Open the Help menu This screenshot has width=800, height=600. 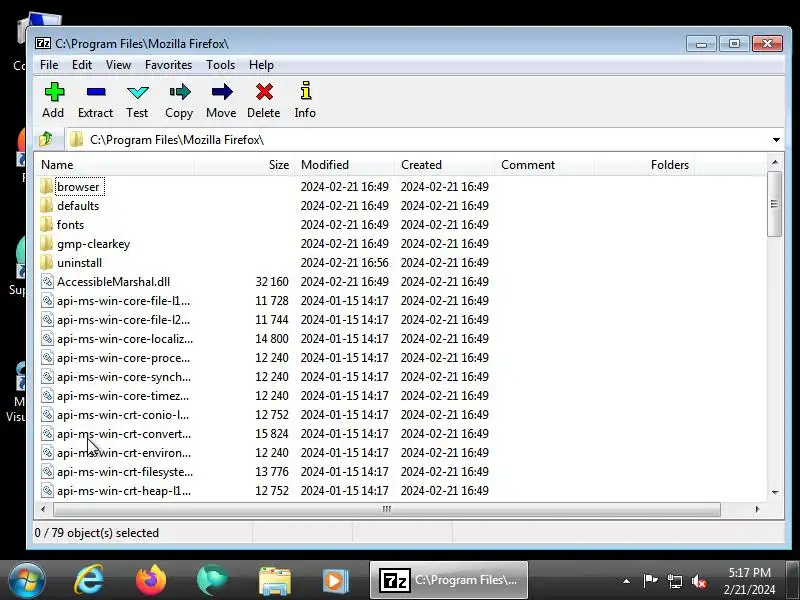pyautogui.click(x=261, y=65)
